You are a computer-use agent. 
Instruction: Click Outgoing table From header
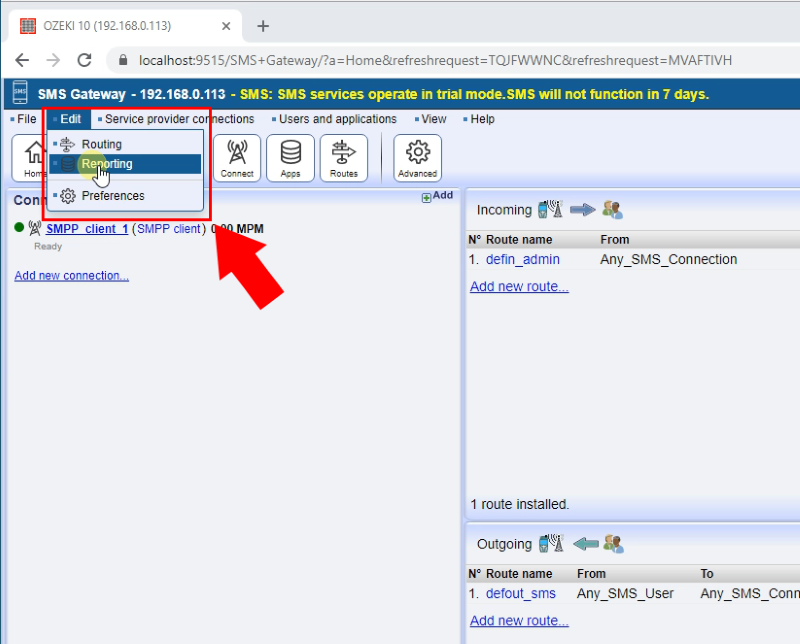pyautogui.click(x=591, y=574)
